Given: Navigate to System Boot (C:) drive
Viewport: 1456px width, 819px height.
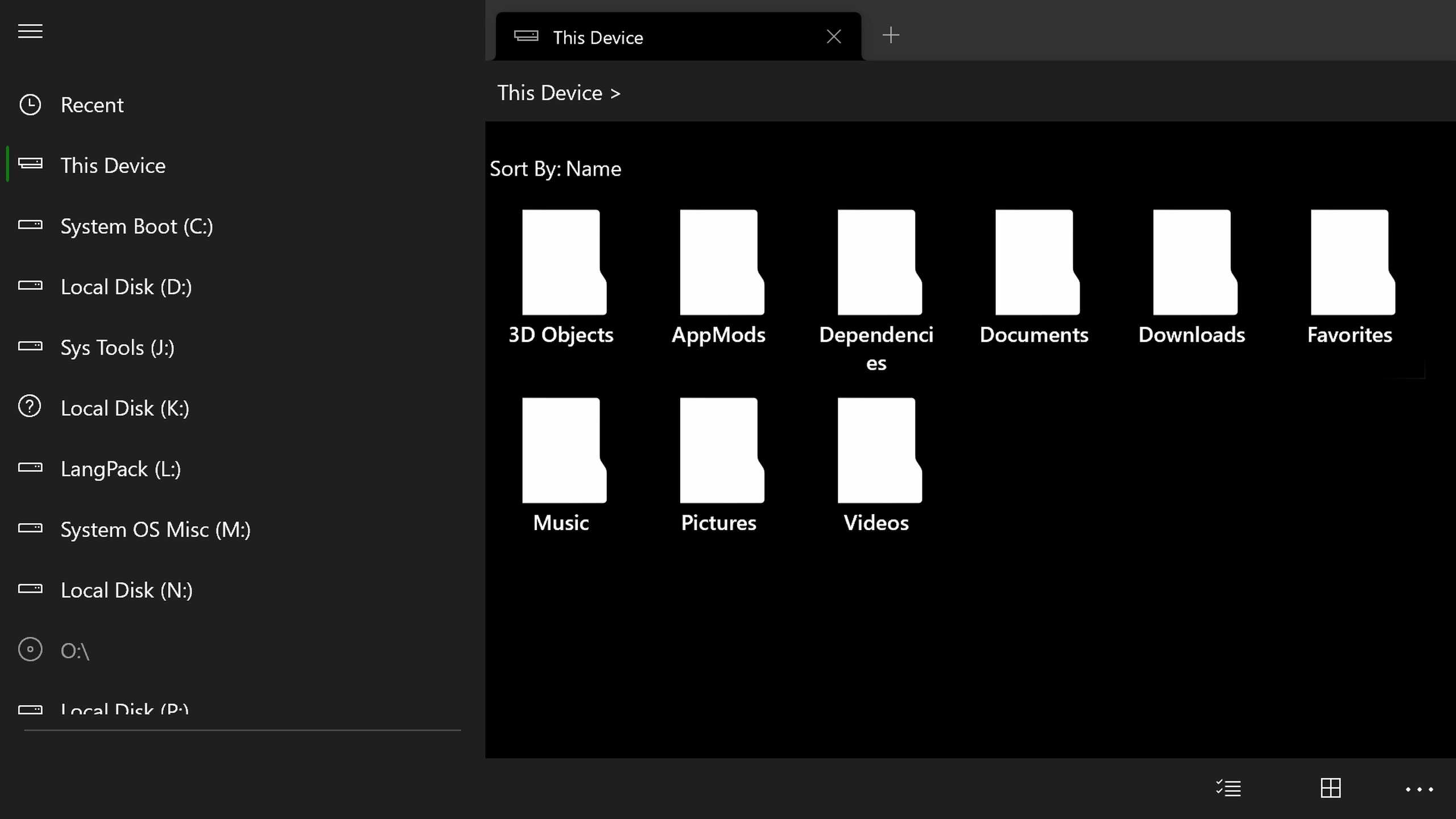Looking at the screenshot, I should [136, 226].
